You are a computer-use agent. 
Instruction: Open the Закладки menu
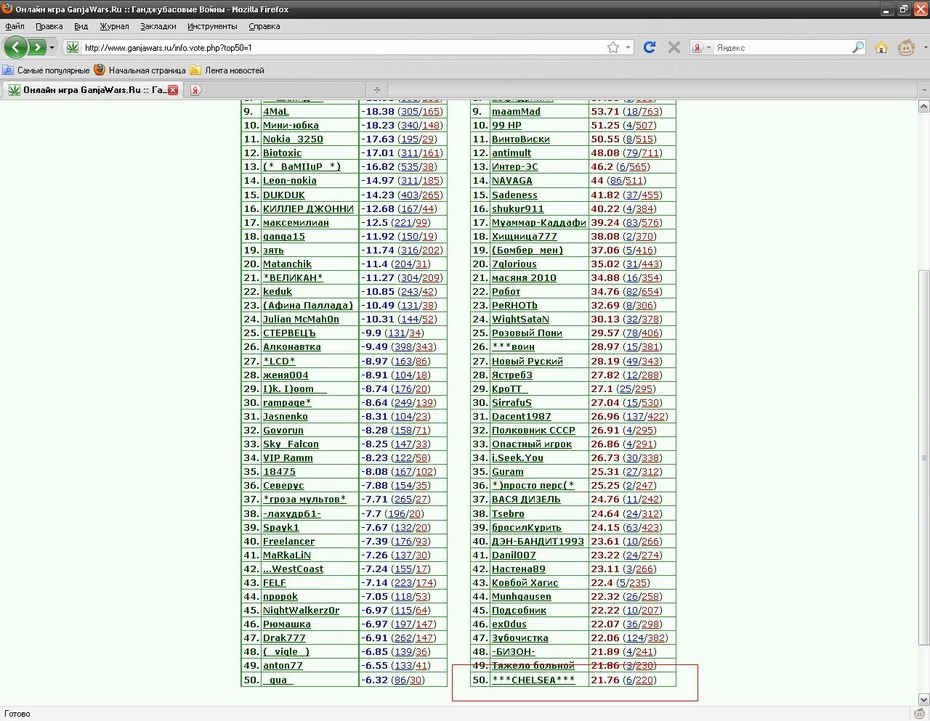[x=158, y=26]
